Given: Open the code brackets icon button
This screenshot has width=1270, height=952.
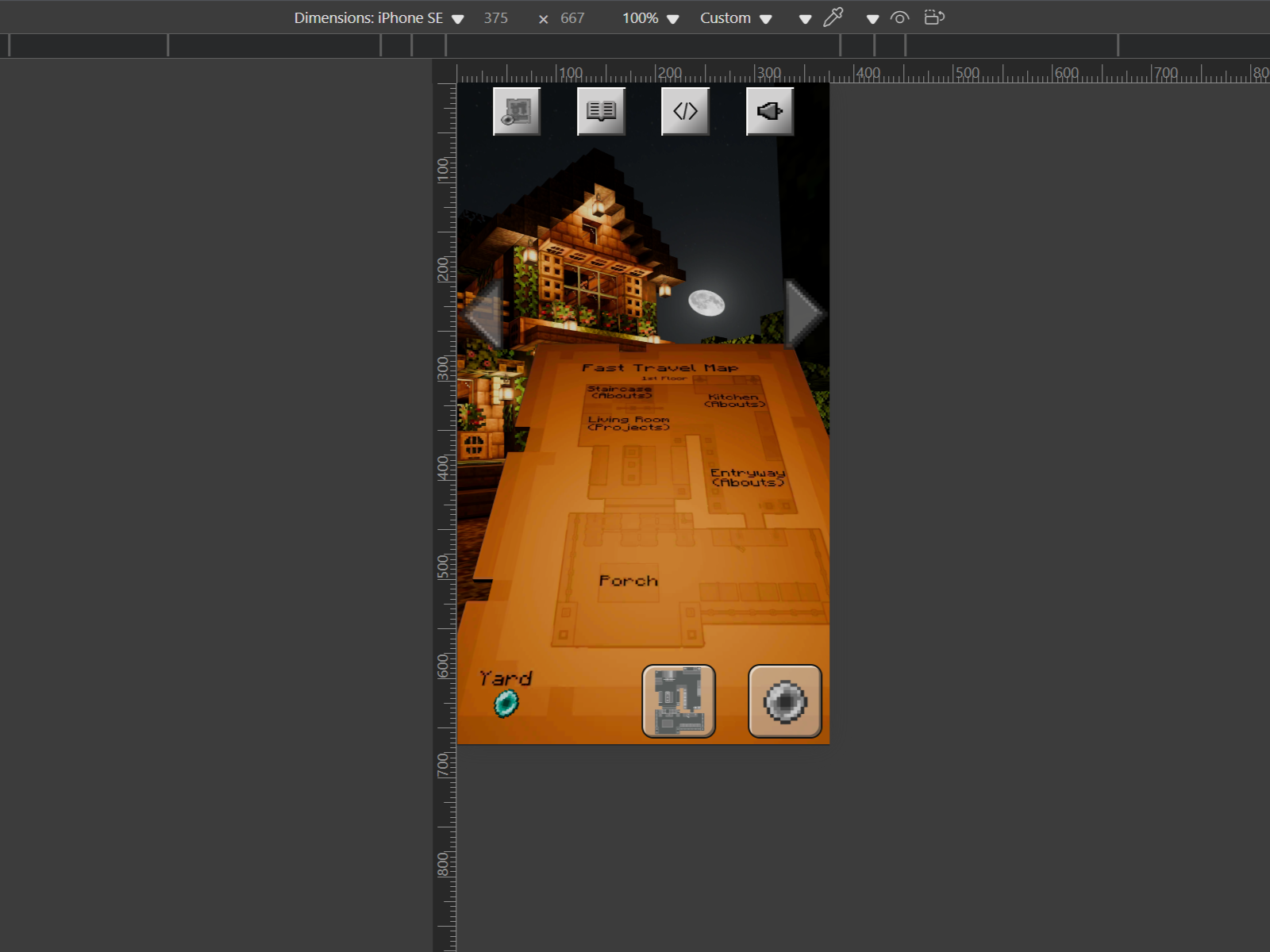Looking at the screenshot, I should [685, 111].
